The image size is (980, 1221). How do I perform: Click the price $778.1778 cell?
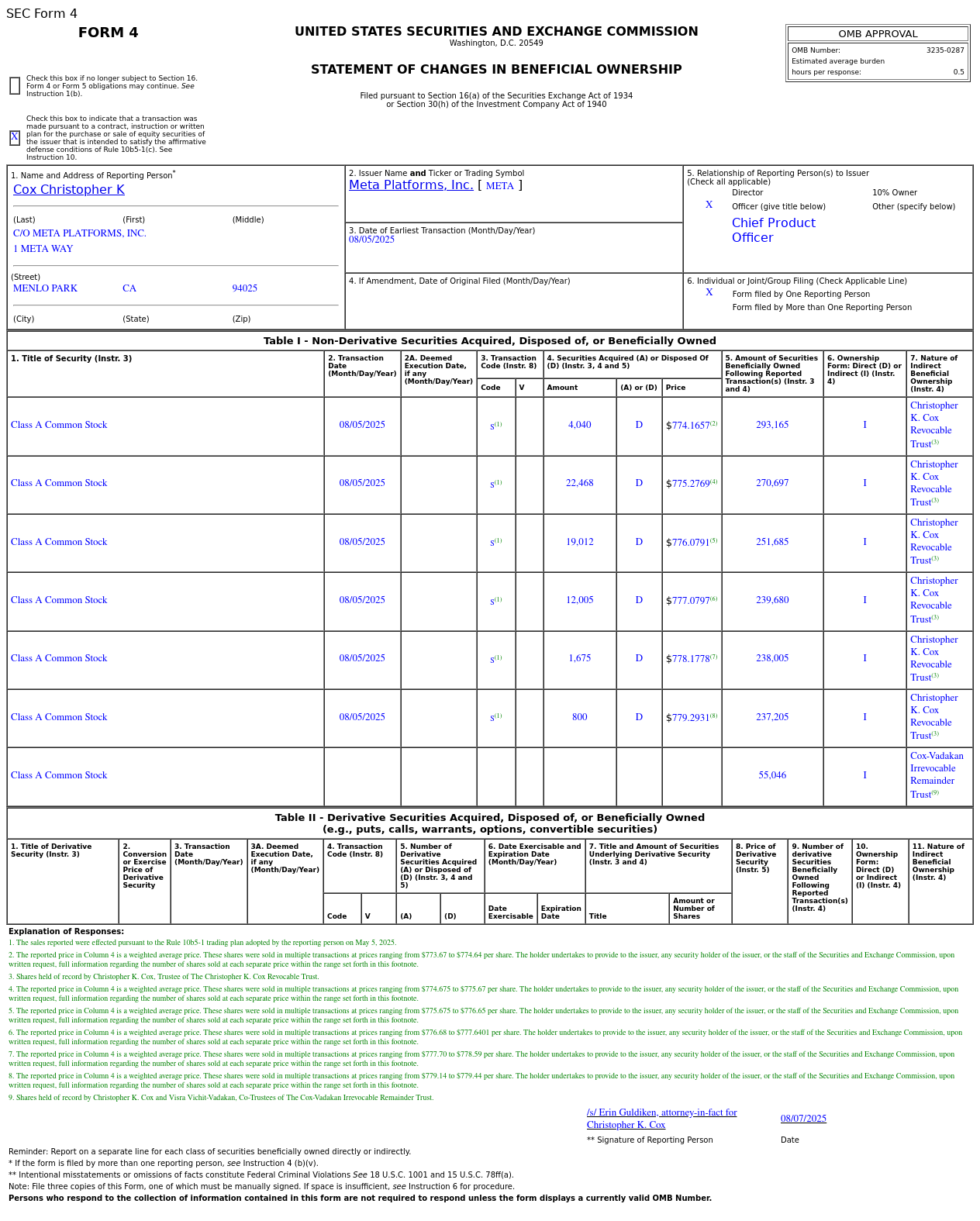click(692, 658)
